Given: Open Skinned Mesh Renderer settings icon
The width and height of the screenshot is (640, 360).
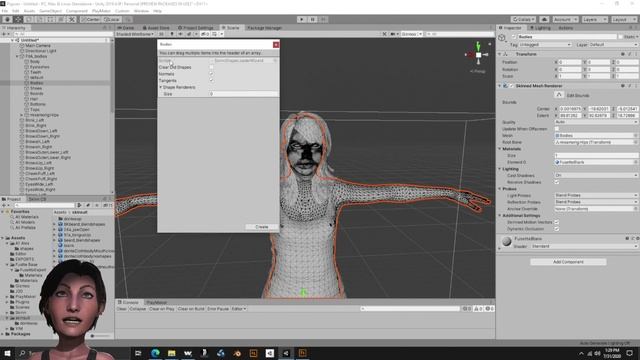Looking at the screenshot, I should [629, 86].
